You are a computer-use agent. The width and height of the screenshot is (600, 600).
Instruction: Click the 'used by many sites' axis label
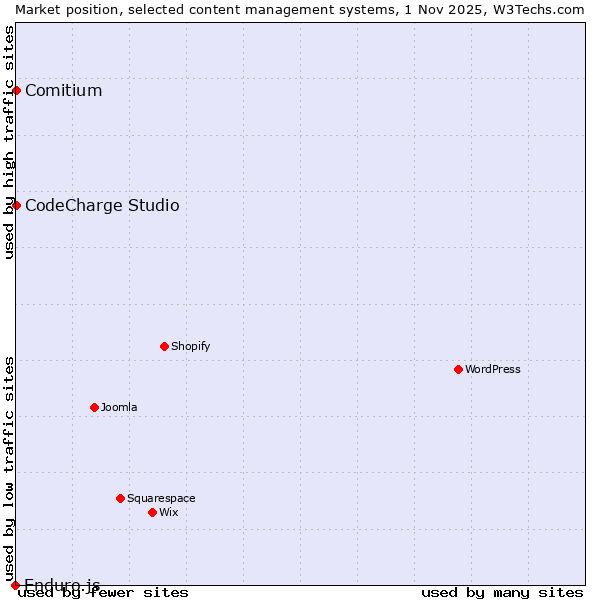502,593
